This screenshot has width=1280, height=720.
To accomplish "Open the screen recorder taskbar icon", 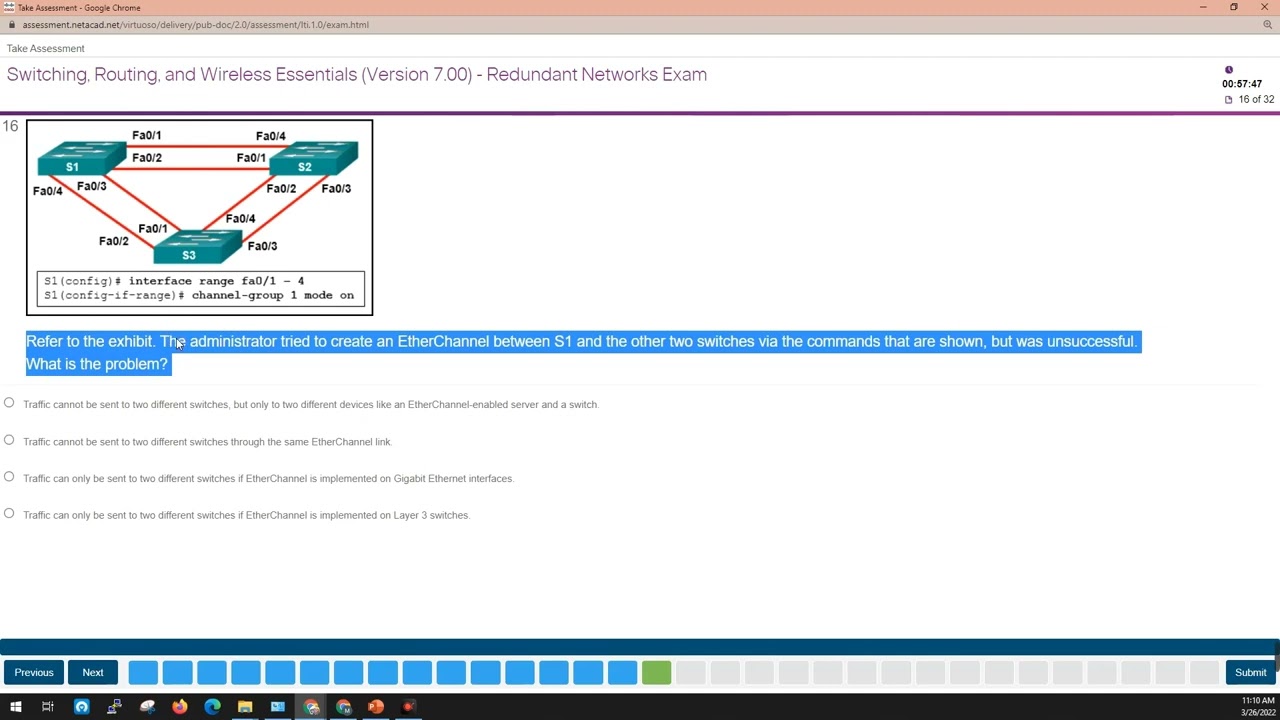I will click(409, 707).
